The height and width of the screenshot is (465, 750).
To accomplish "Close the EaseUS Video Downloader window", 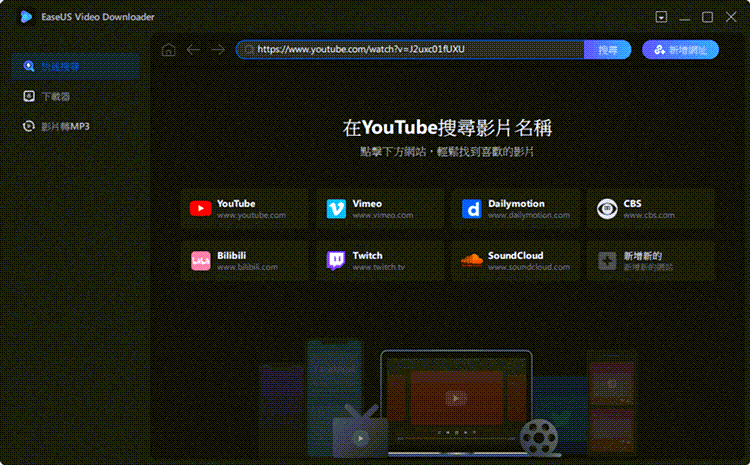I will pyautogui.click(x=731, y=17).
